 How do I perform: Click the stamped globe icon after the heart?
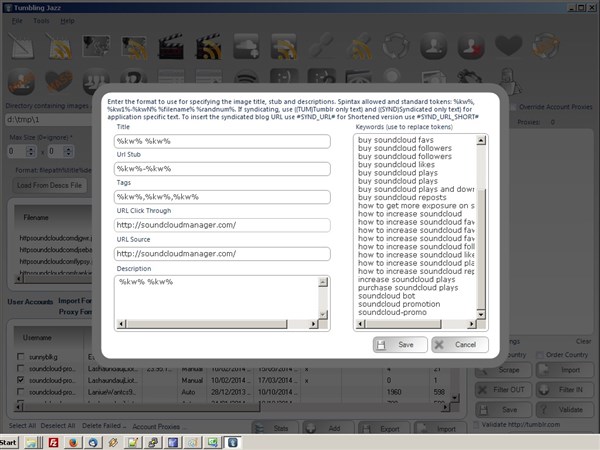[x=546, y=46]
